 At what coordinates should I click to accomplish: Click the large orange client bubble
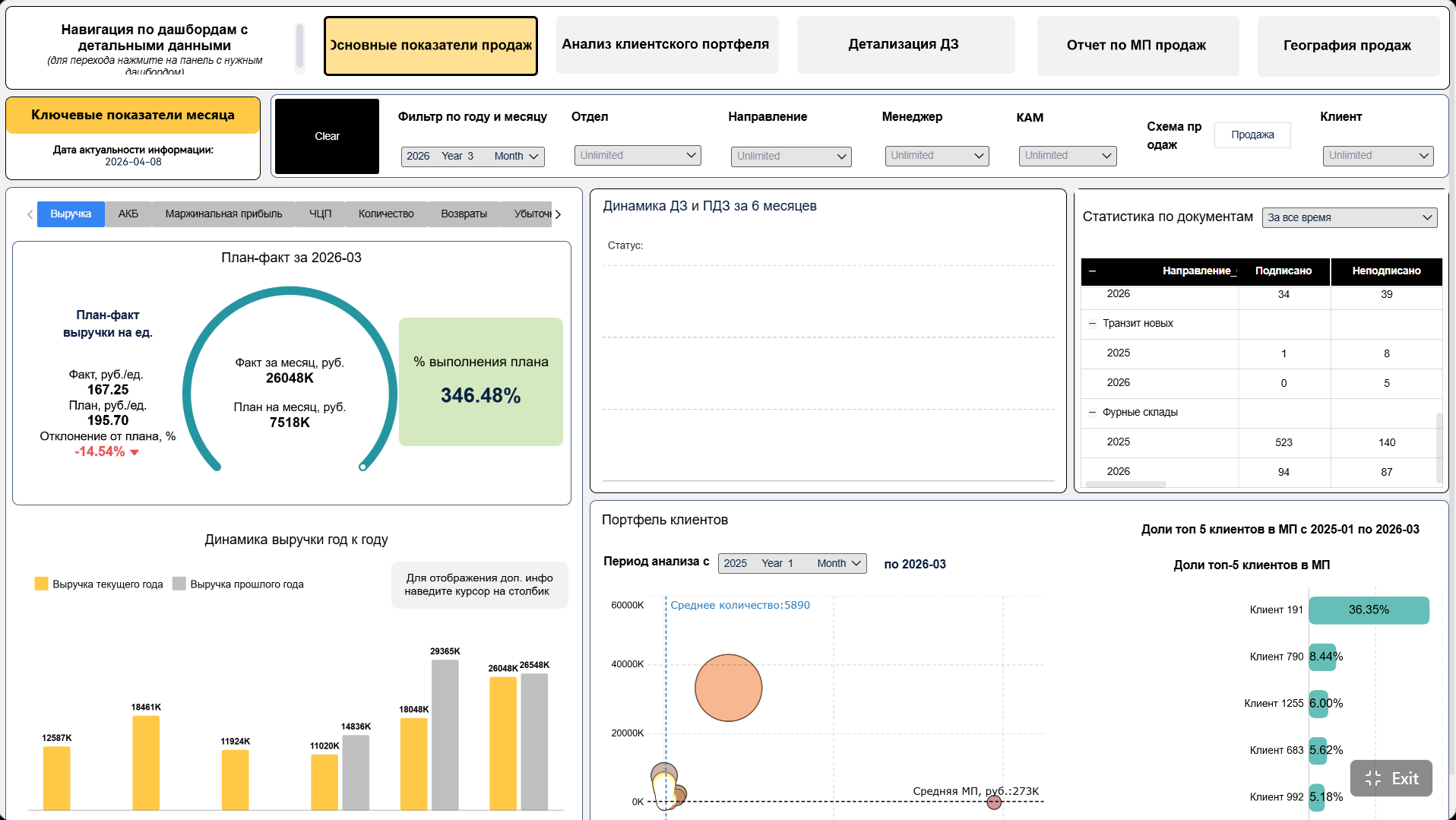pos(728,688)
